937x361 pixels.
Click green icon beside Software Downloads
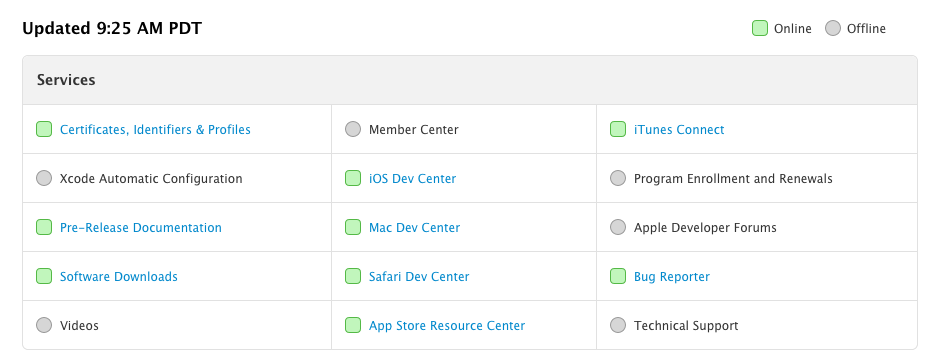coord(44,276)
